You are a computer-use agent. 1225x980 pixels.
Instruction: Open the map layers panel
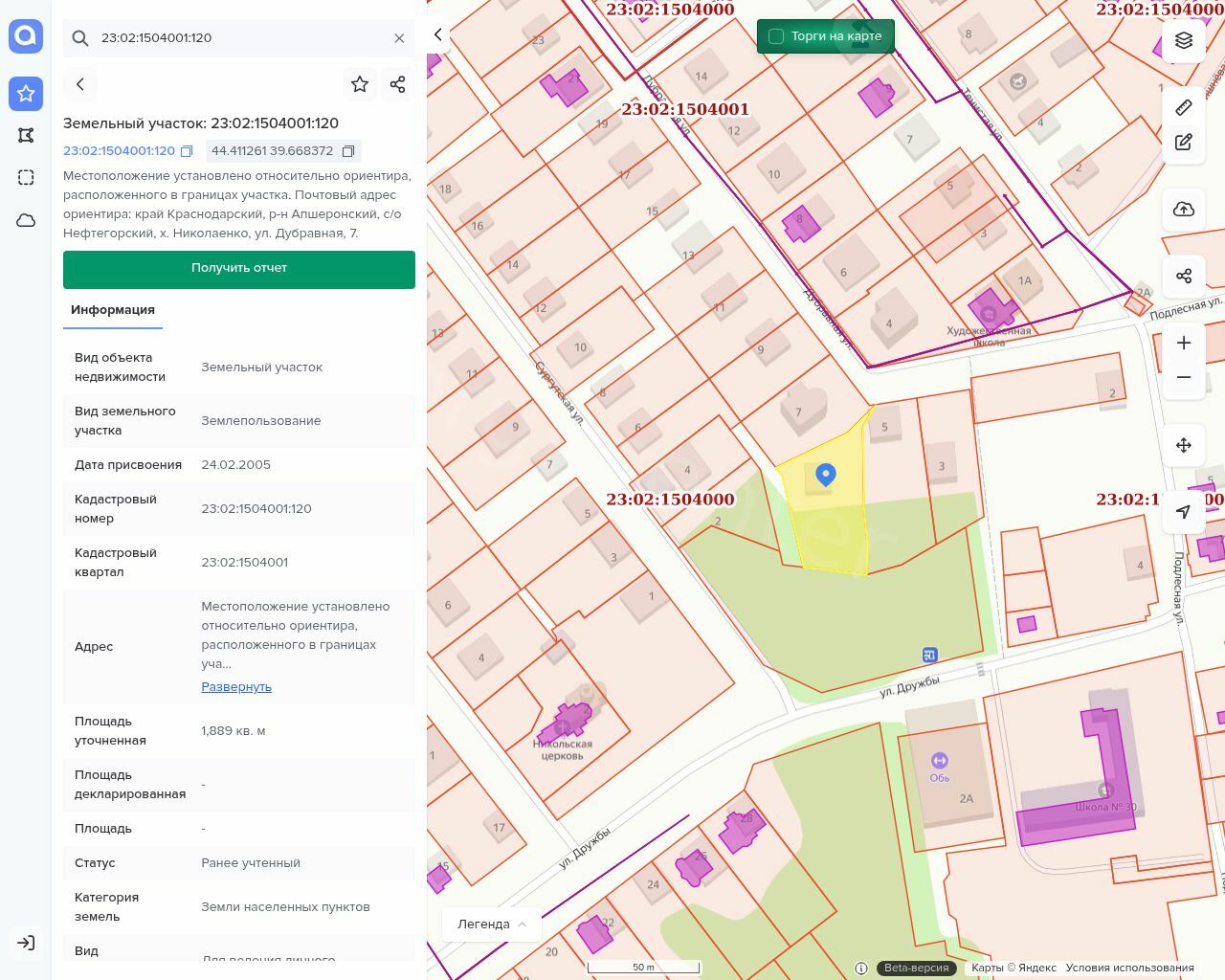tap(1184, 40)
